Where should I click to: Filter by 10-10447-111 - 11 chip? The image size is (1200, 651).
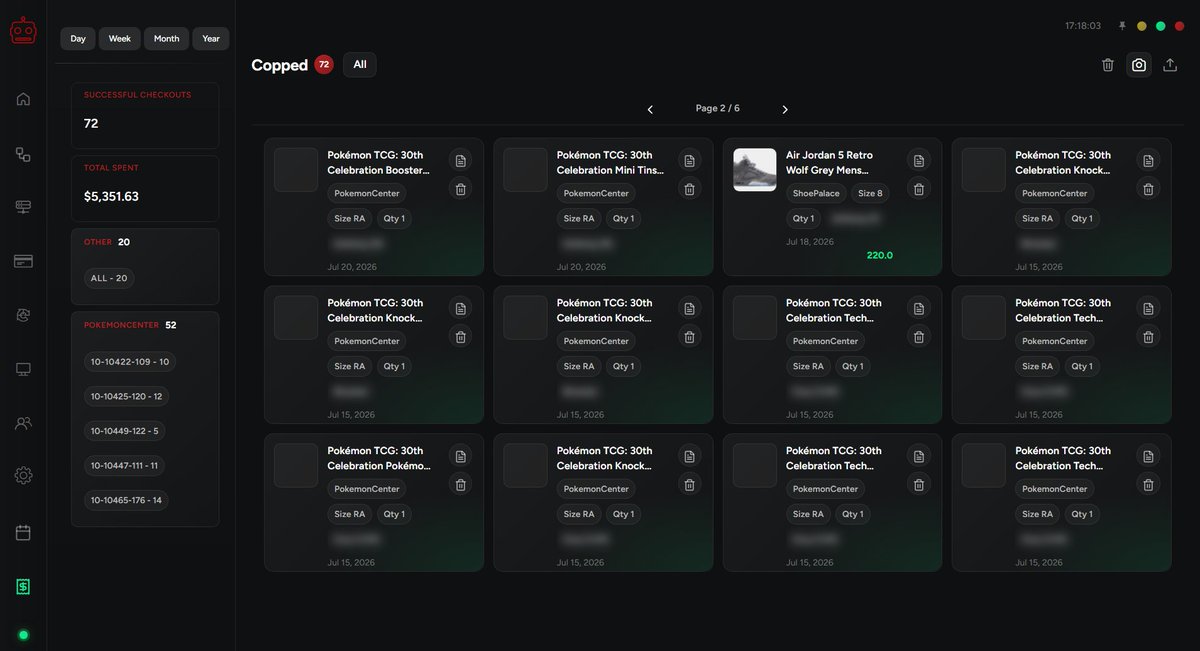[125, 465]
